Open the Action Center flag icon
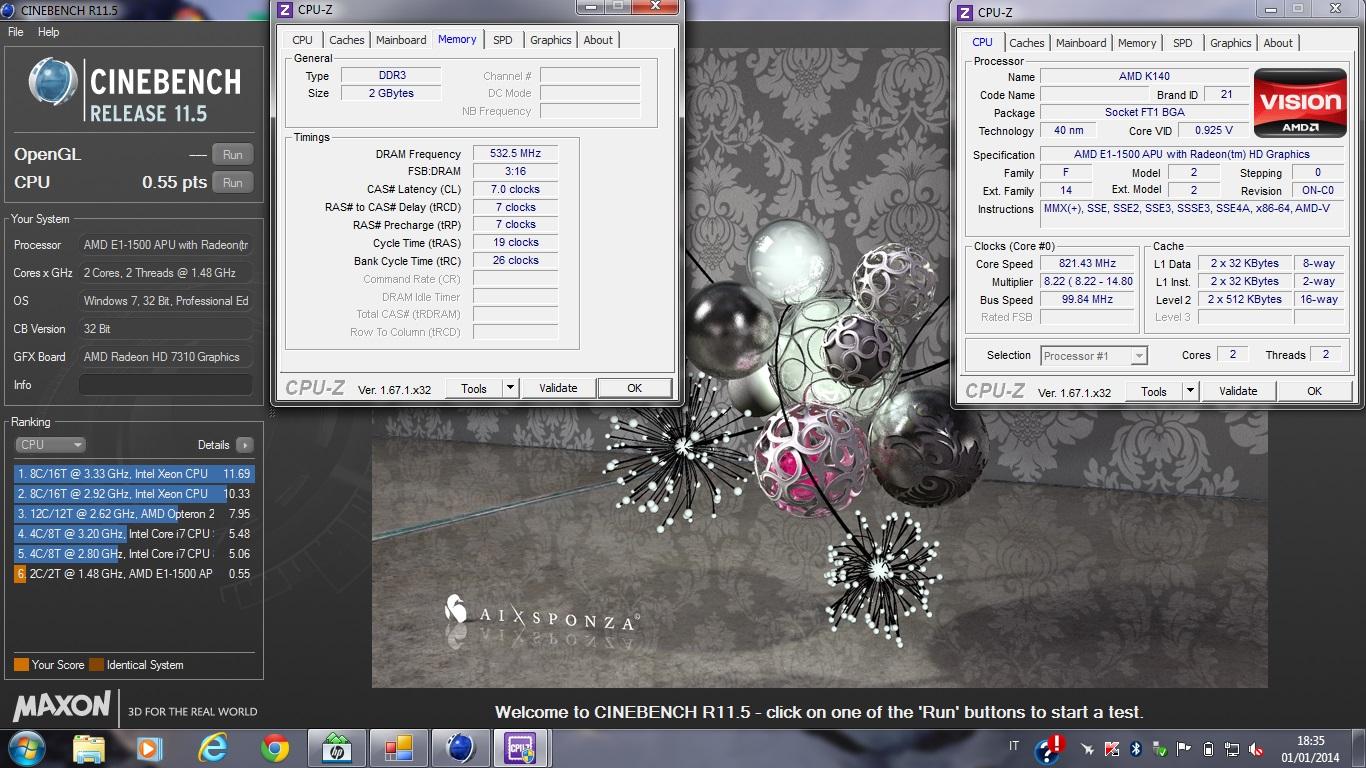 pyautogui.click(x=1184, y=749)
